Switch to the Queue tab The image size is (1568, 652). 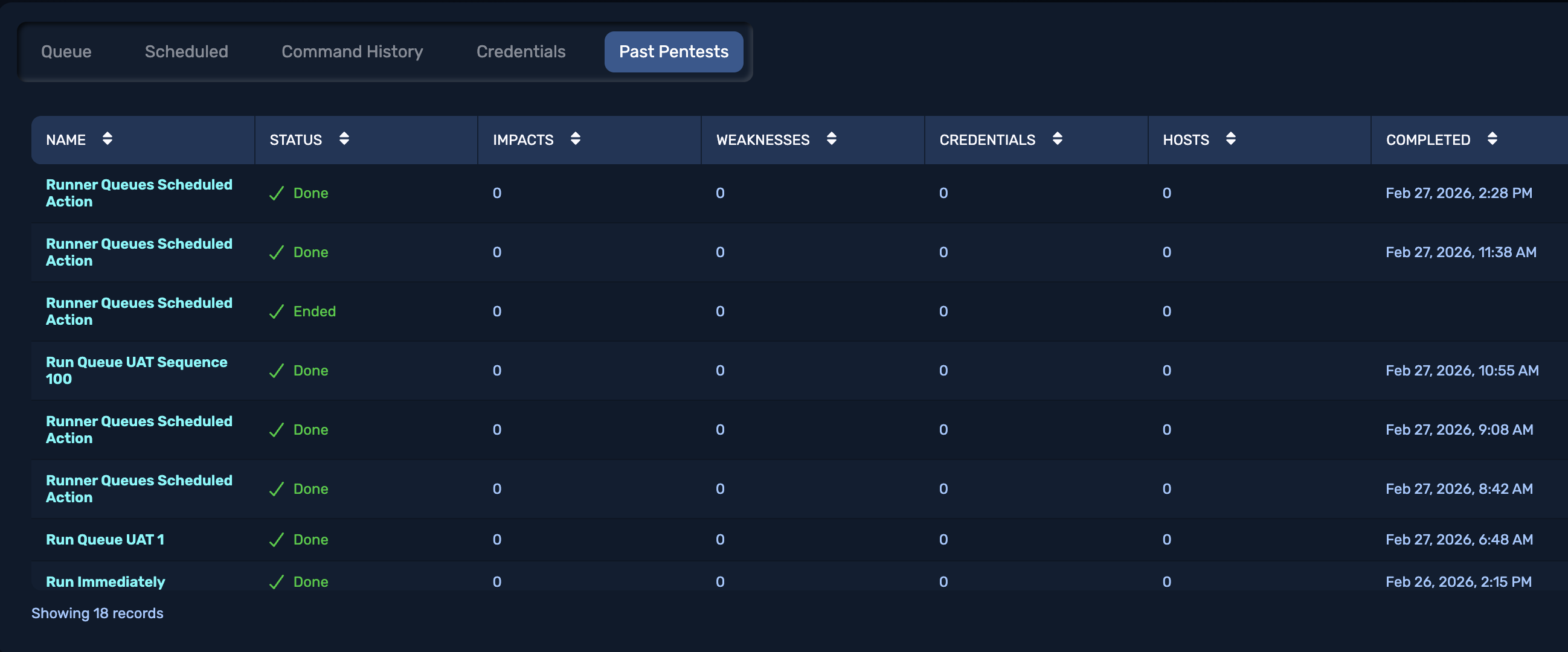(x=66, y=52)
